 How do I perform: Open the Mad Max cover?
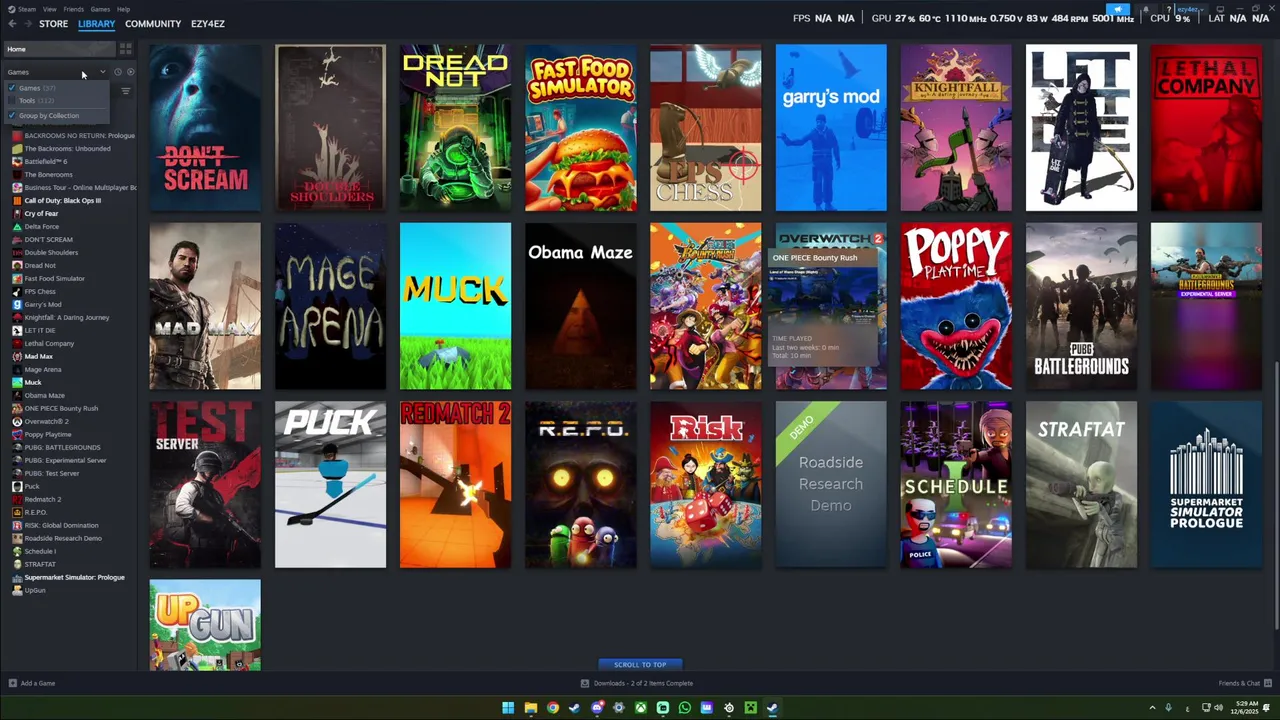pyautogui.click(x=205, y=306)
